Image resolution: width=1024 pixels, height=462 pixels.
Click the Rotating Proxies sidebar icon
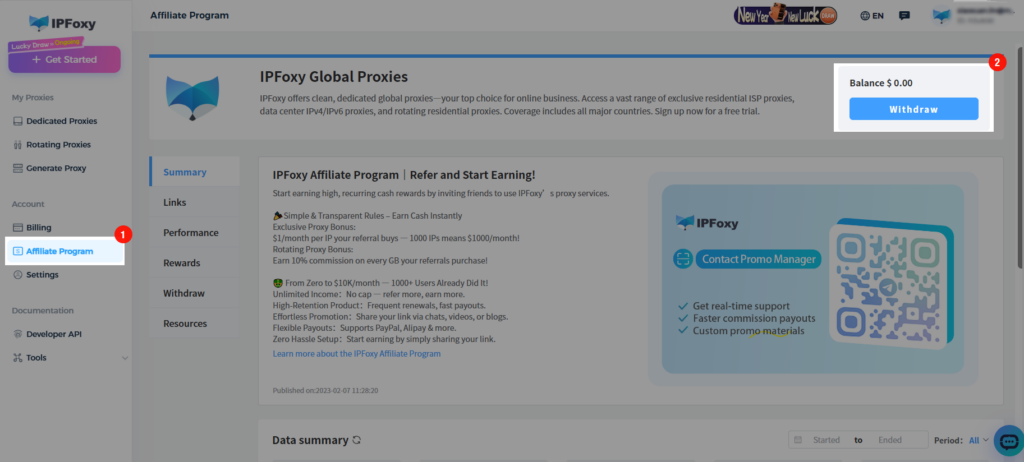[18, 145]
